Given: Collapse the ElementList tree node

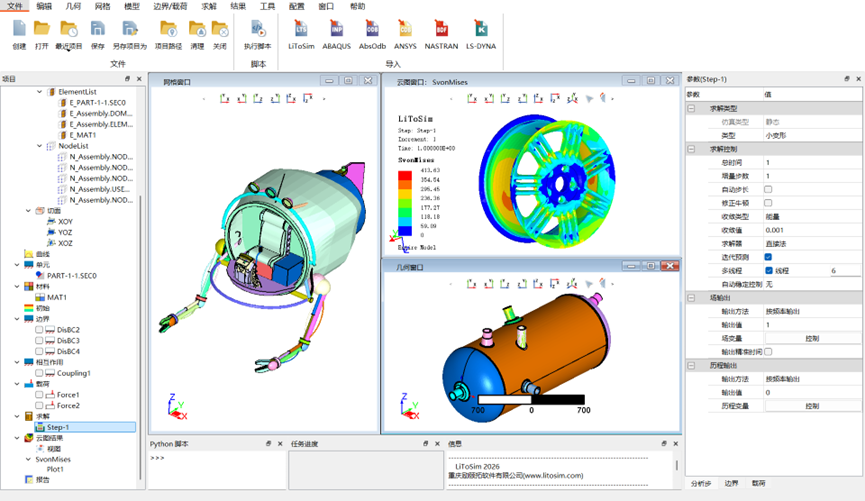Looking at the screenshot, I should tap(39, 92).
